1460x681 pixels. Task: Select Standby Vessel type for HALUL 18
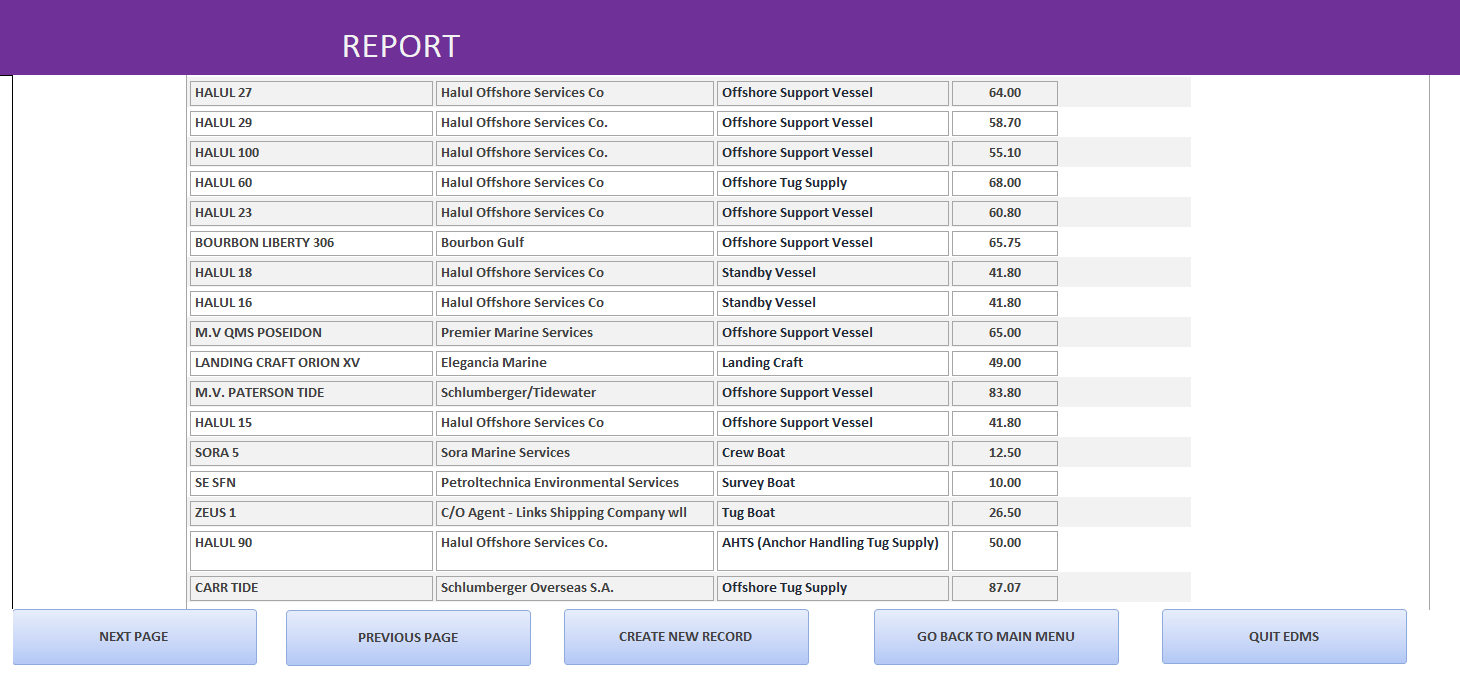(833, 273)
